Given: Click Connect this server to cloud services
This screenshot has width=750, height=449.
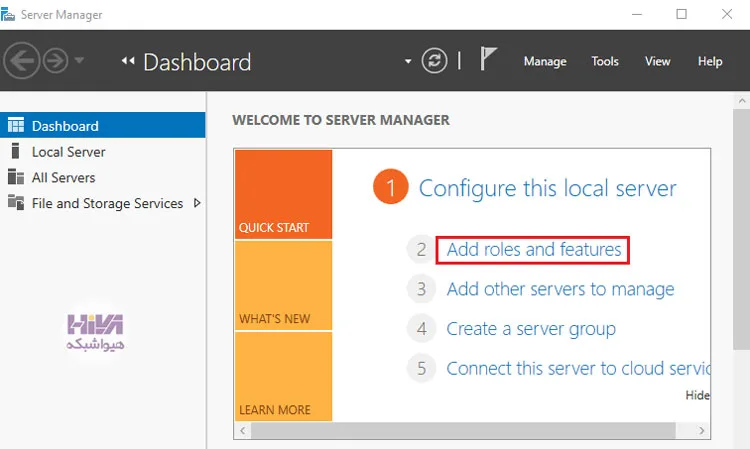Looking at the screenshot, I should point(578,369).
